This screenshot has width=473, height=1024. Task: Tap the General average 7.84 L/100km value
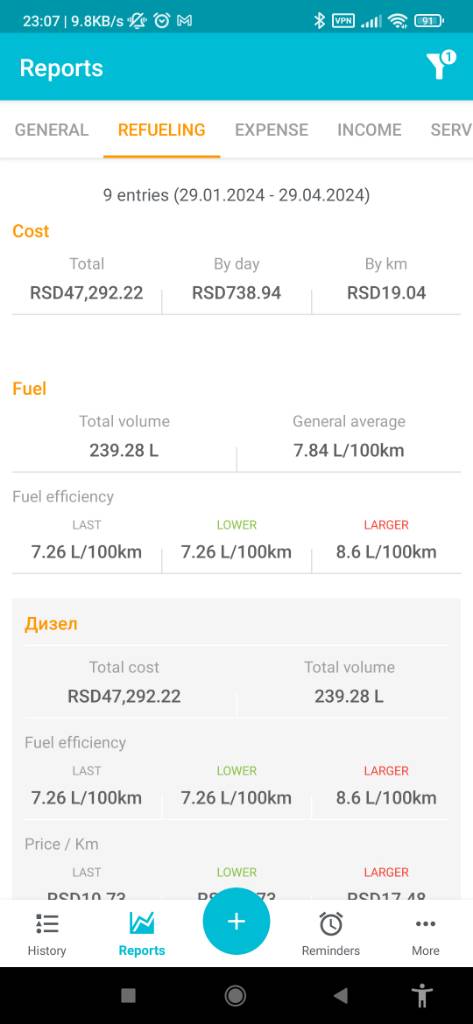(x=349, y=450)
